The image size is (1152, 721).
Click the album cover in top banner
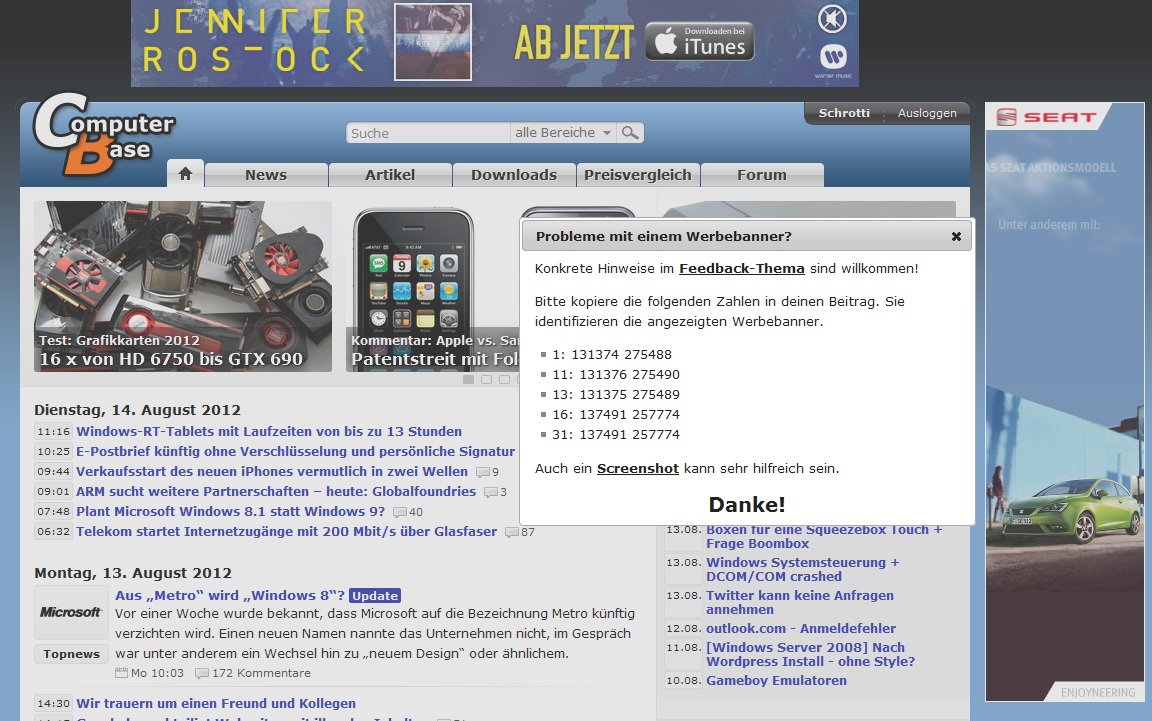pos(433,41)
